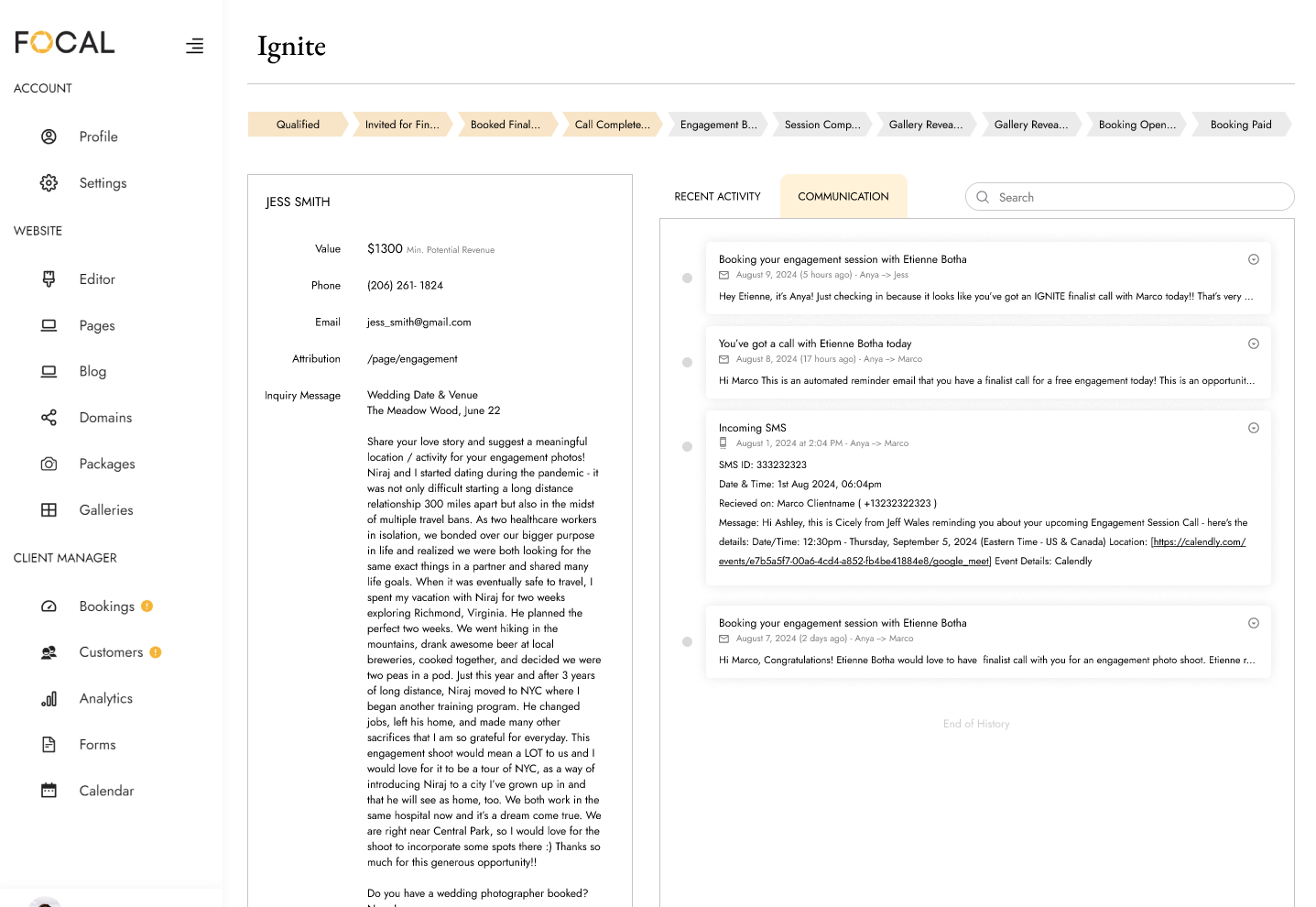This screenshot has width=1316, height=907.
Task: Click the Settings gear icon
Action: click(x=49, y=183)
